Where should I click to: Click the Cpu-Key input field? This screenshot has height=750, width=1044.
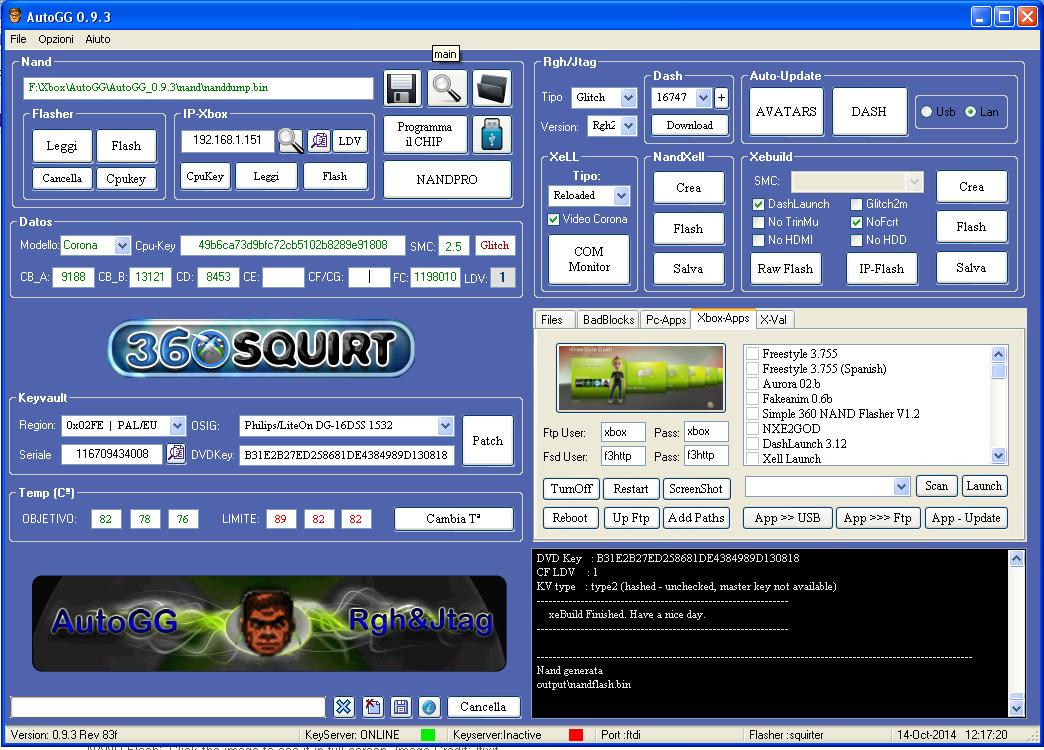coord(292,246)
